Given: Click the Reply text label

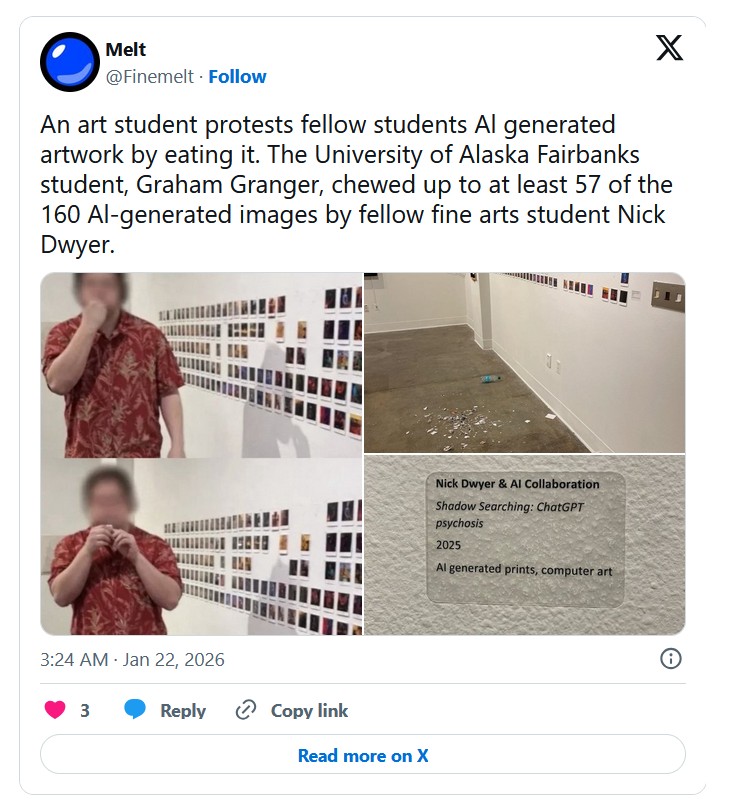Looking at the screenshot, I should click(183, 710).
